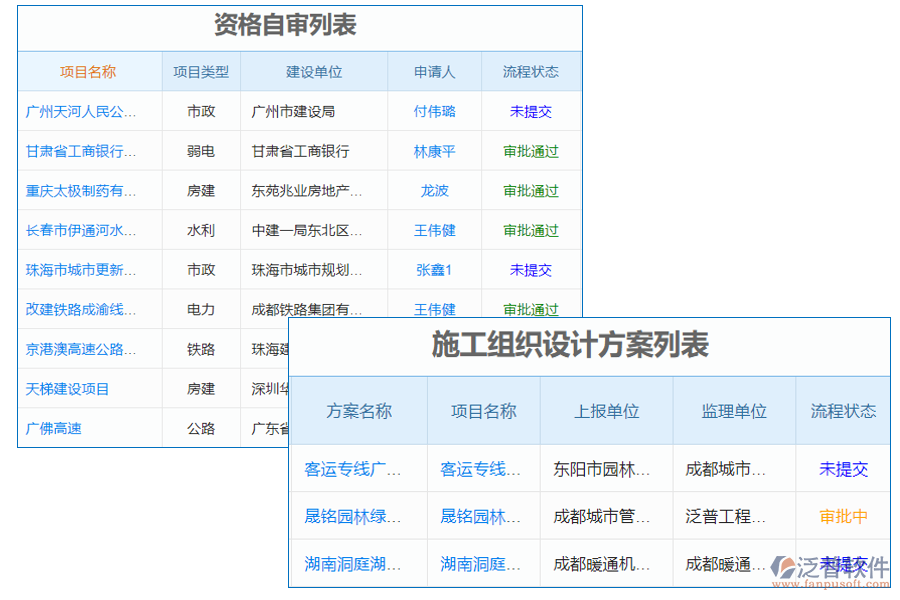Click 未提交 status for 珠海市城市更新 row
Image resolution: width=900 pixels, height=600 pixels.
(531, 269)
